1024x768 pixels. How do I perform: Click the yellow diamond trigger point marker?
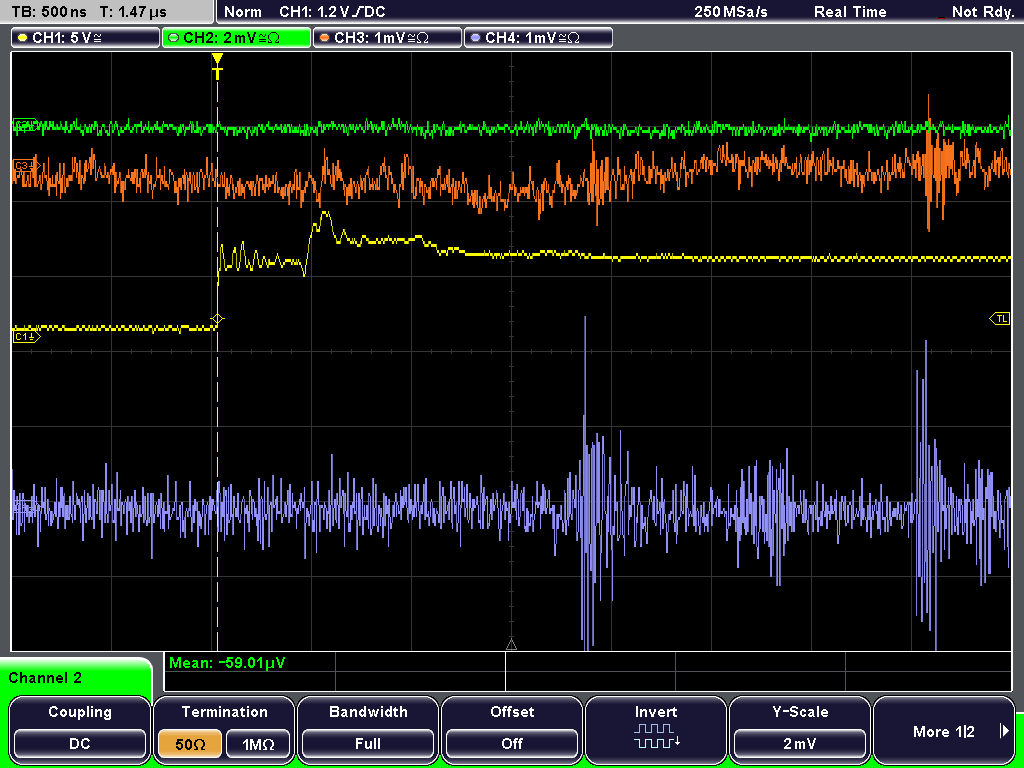tap(217, 319)
